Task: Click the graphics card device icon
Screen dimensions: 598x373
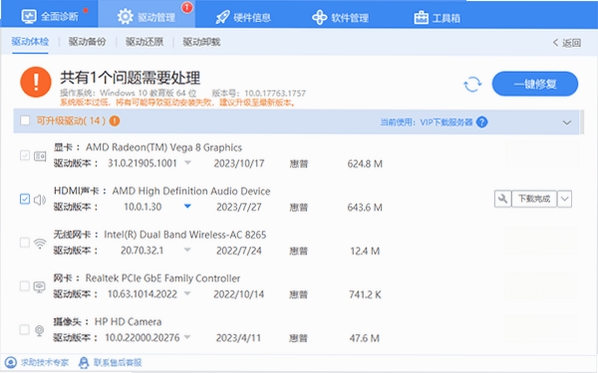Action: (x=40, y=156)
